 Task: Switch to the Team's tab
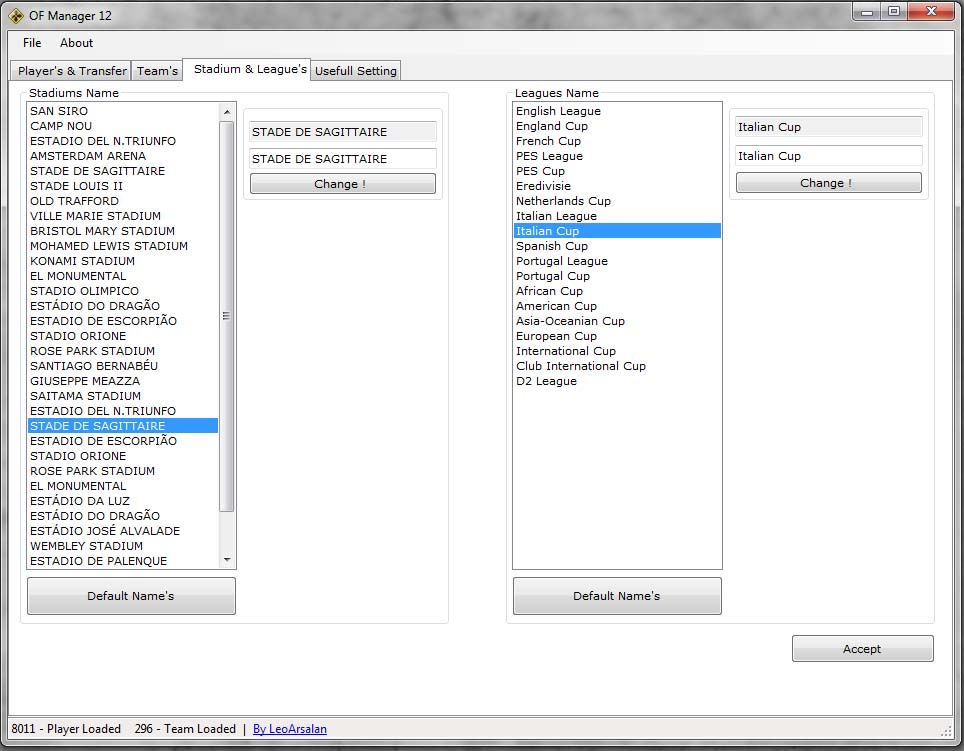157,71
